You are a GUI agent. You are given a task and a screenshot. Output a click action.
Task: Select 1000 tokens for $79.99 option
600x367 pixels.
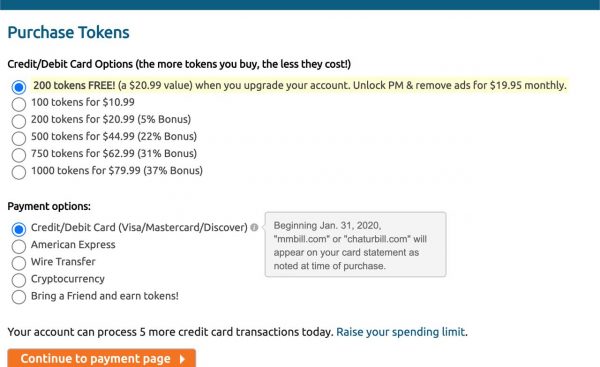pyautogui.click(x=19, y=173)
